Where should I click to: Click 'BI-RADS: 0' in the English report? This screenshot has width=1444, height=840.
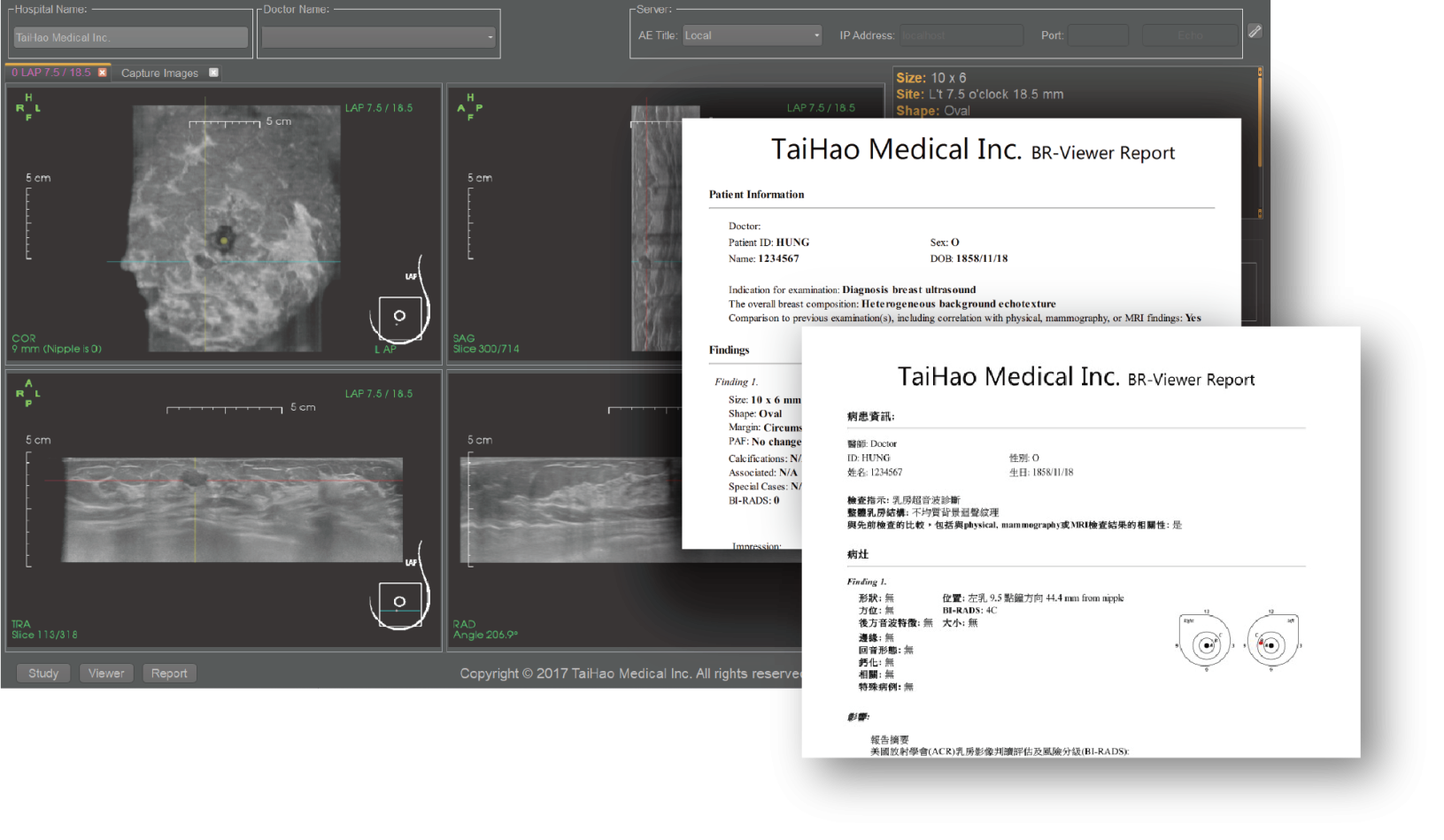[x=753, y=501]
